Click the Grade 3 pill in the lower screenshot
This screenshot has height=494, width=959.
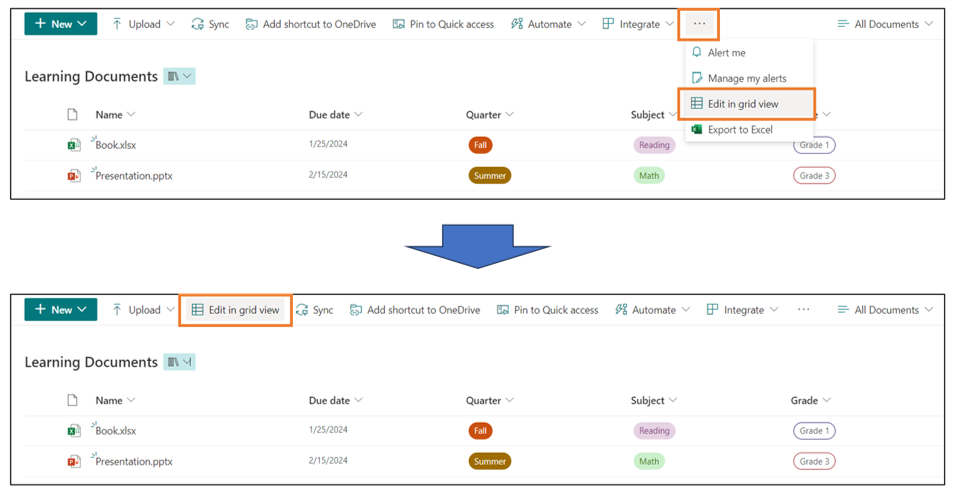click(x=814, y=461)
